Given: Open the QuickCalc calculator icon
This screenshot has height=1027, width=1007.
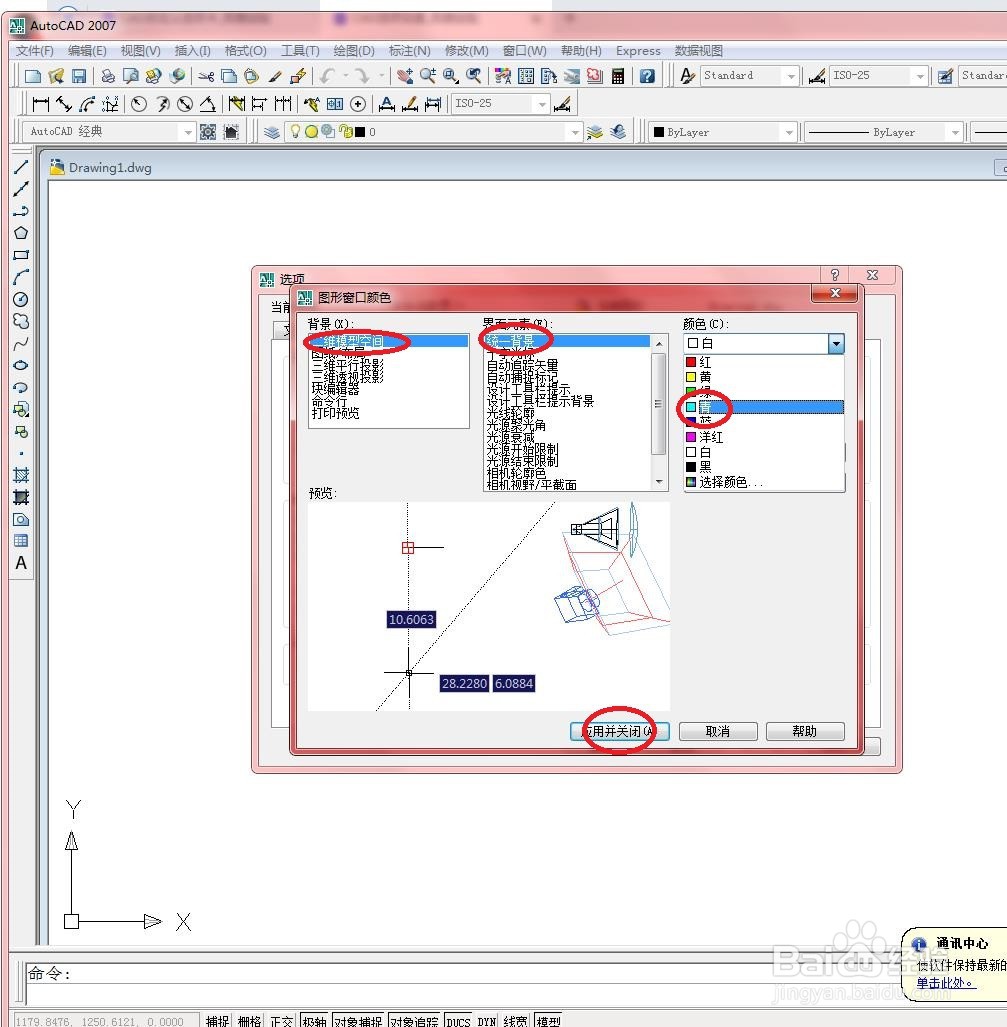Looking at the screenshot, I should tap(618, 76).
